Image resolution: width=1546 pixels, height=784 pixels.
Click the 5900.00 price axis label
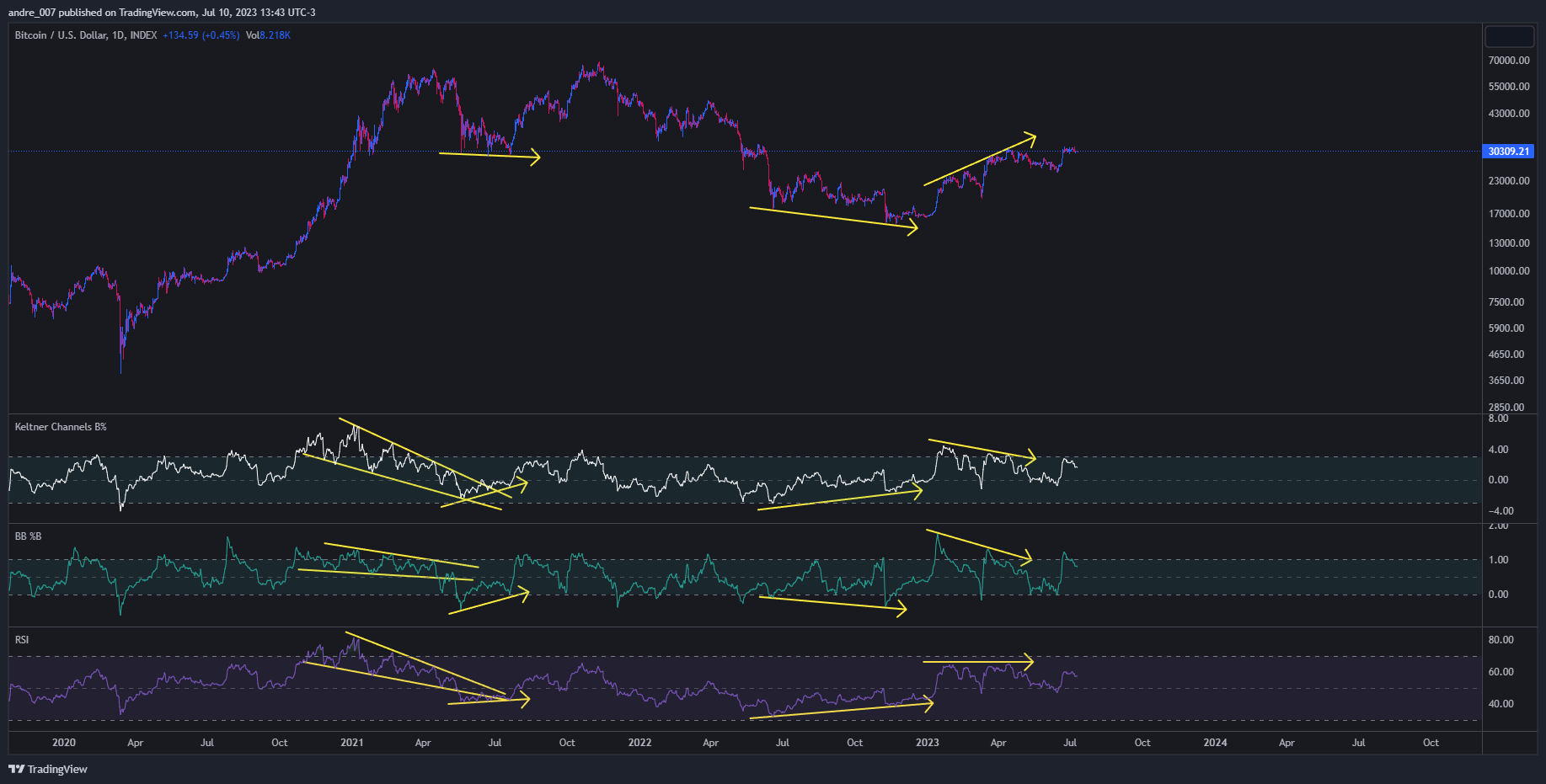1506,328
